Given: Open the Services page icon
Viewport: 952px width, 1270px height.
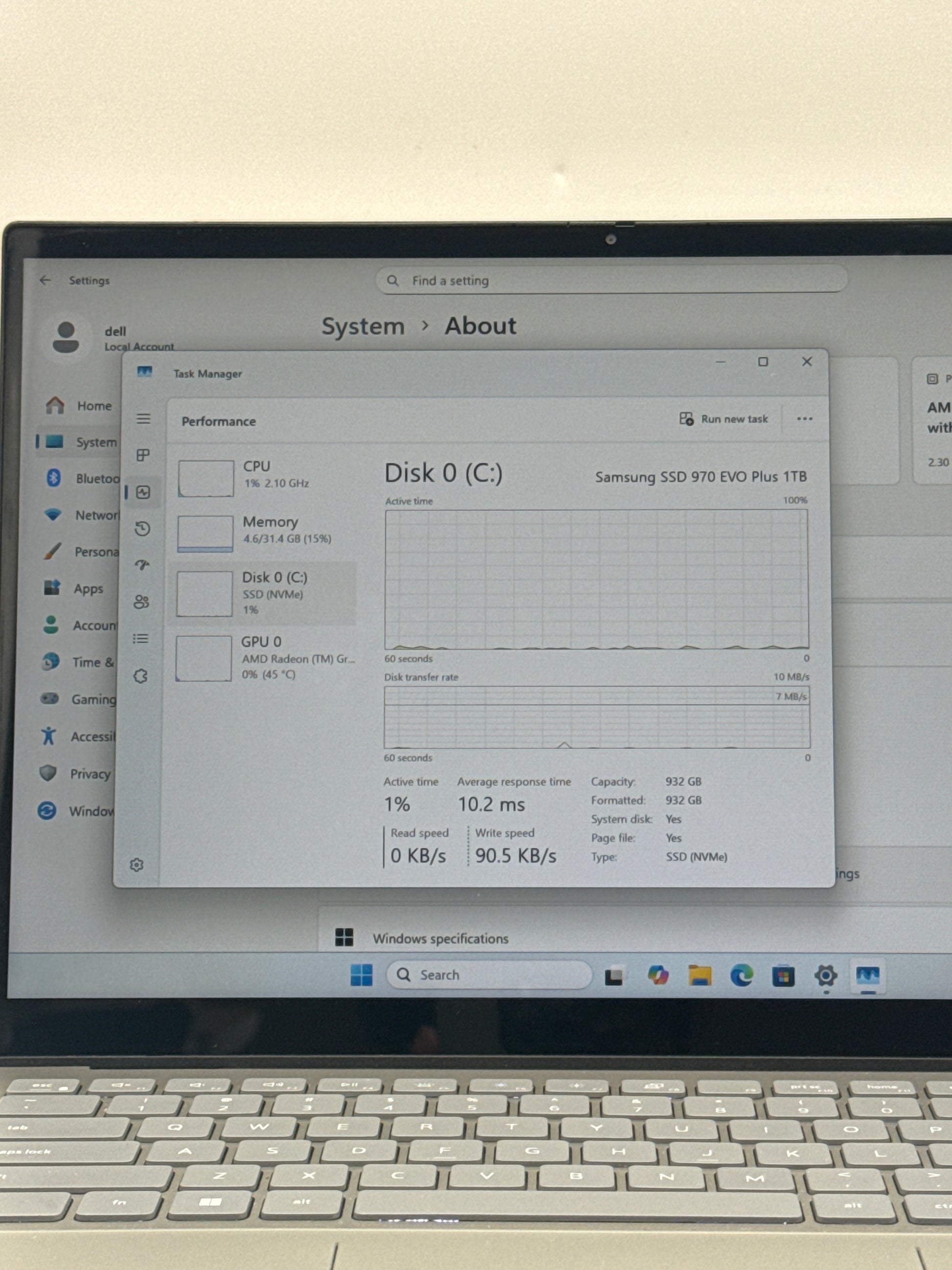Looking at the screenshot, I should click(x=140, y=676).
